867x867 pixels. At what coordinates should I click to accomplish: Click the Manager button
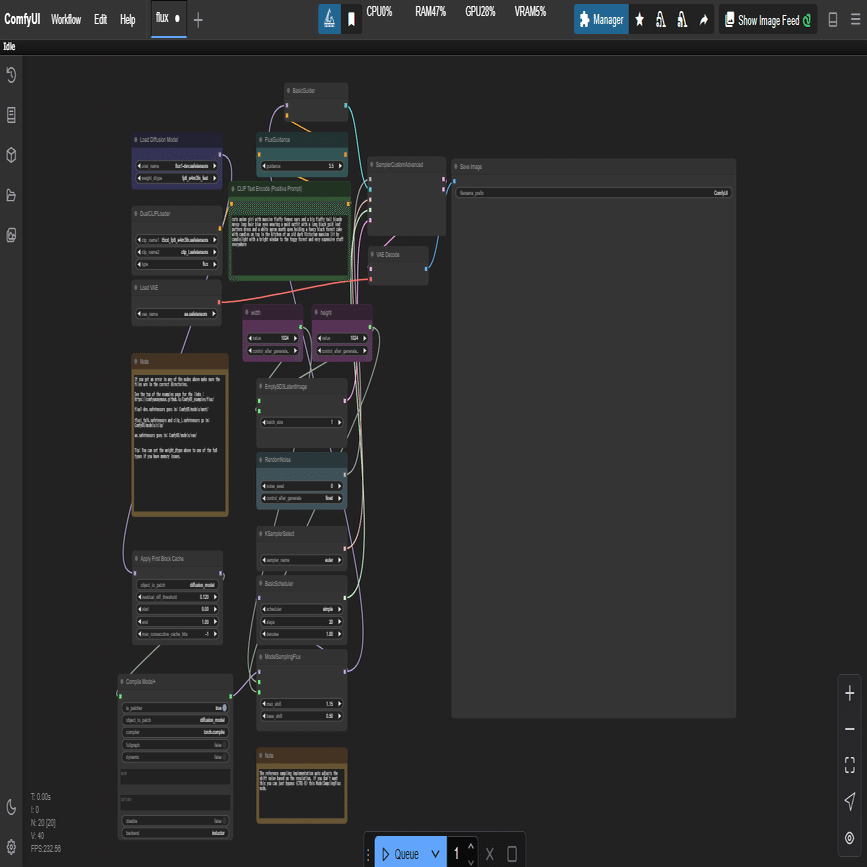[x=601, y=20]
